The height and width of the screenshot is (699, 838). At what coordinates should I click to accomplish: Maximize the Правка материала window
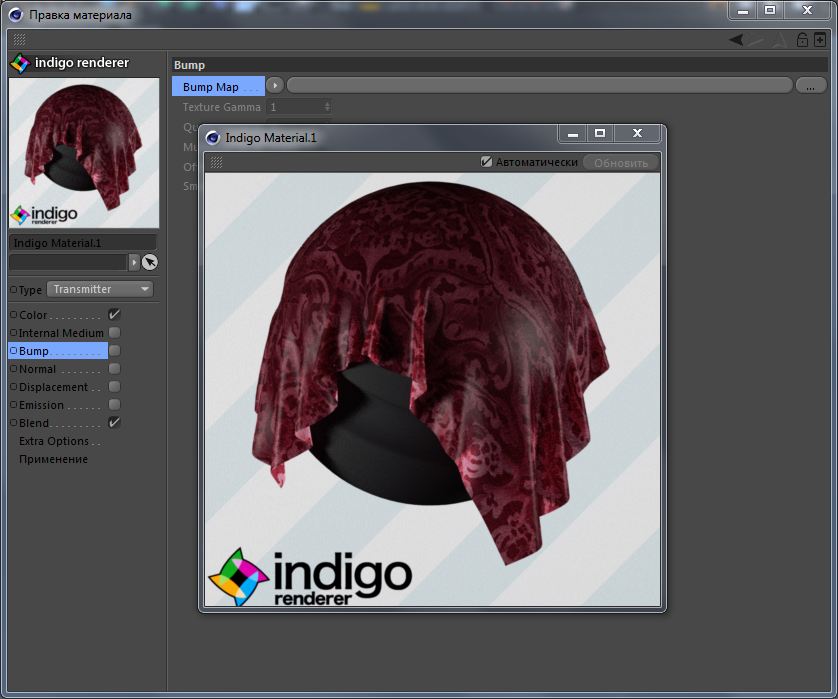tap(770, 10)
